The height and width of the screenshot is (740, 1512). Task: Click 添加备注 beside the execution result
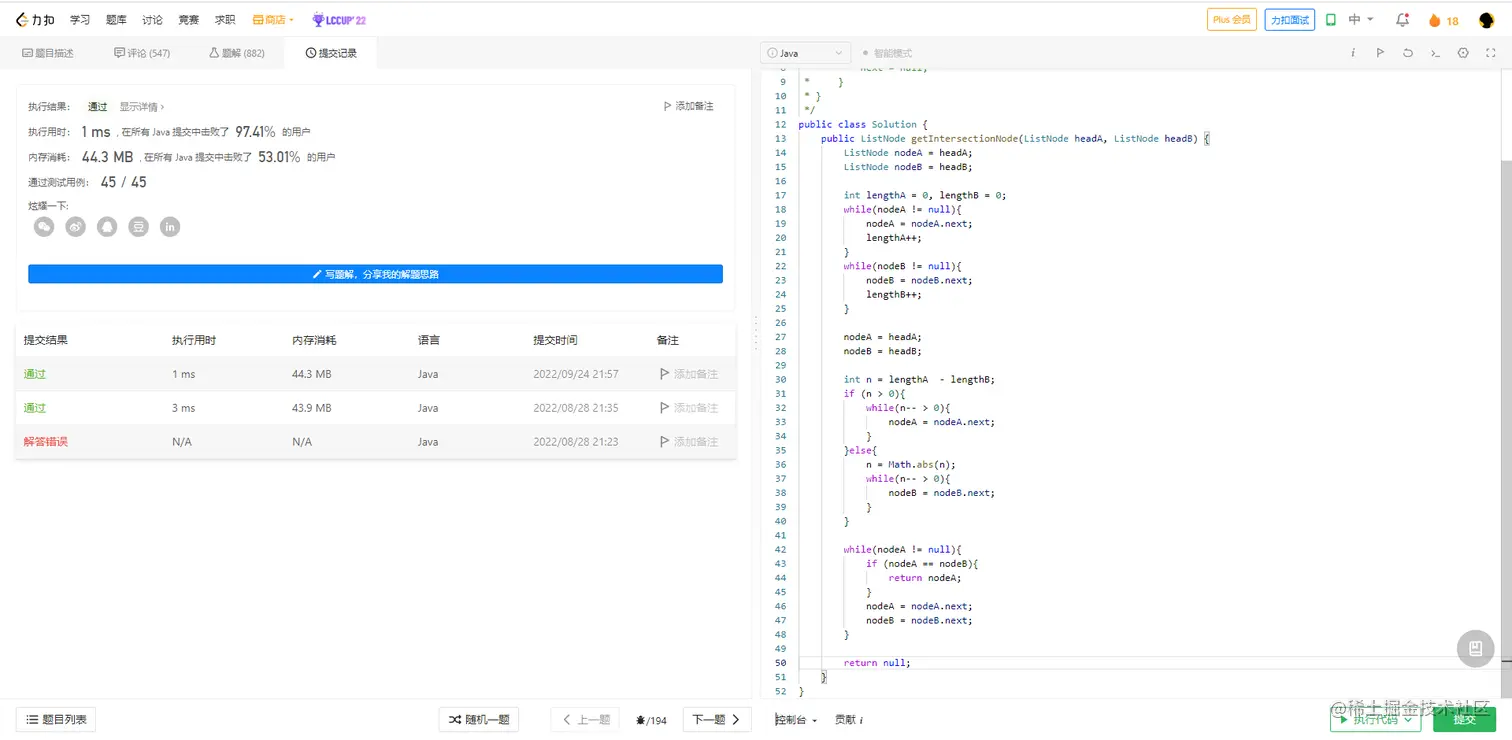point(689,106)
